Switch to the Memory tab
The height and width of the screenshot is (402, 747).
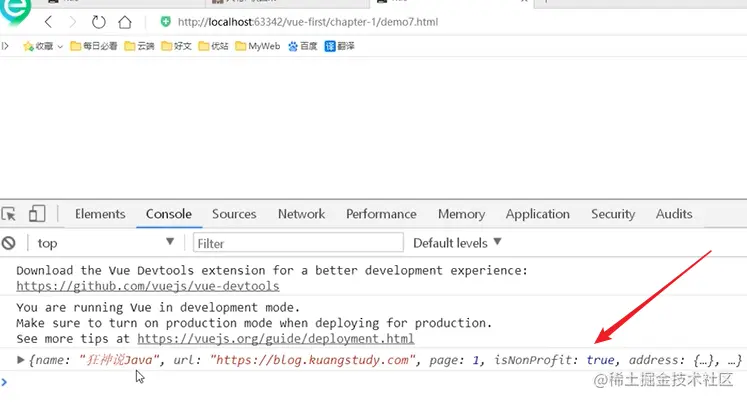462,214
